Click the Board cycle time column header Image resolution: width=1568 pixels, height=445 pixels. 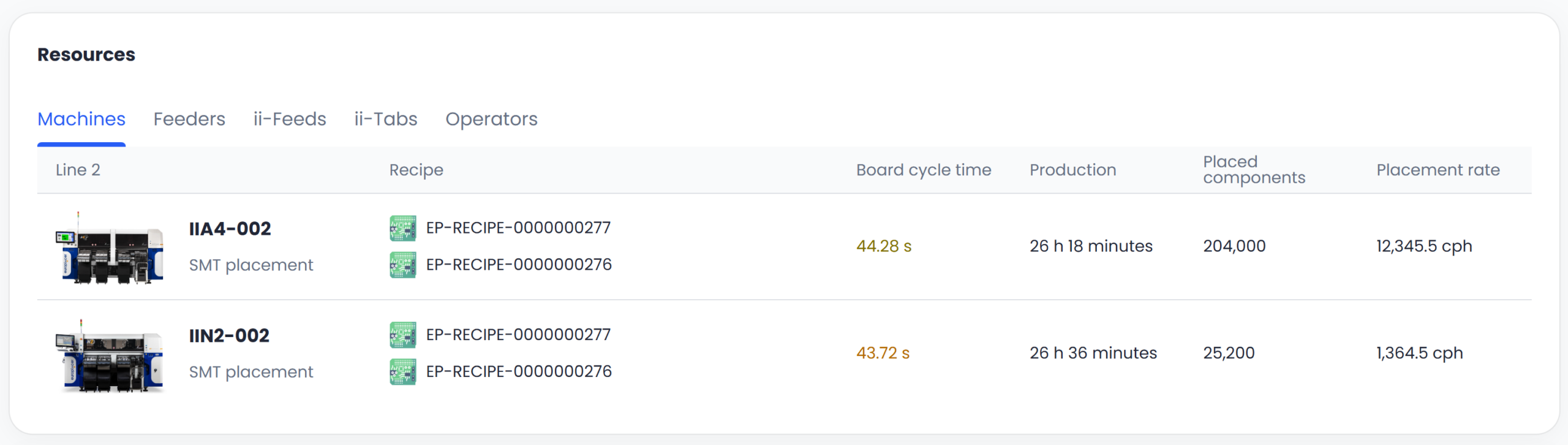(923, 170)
